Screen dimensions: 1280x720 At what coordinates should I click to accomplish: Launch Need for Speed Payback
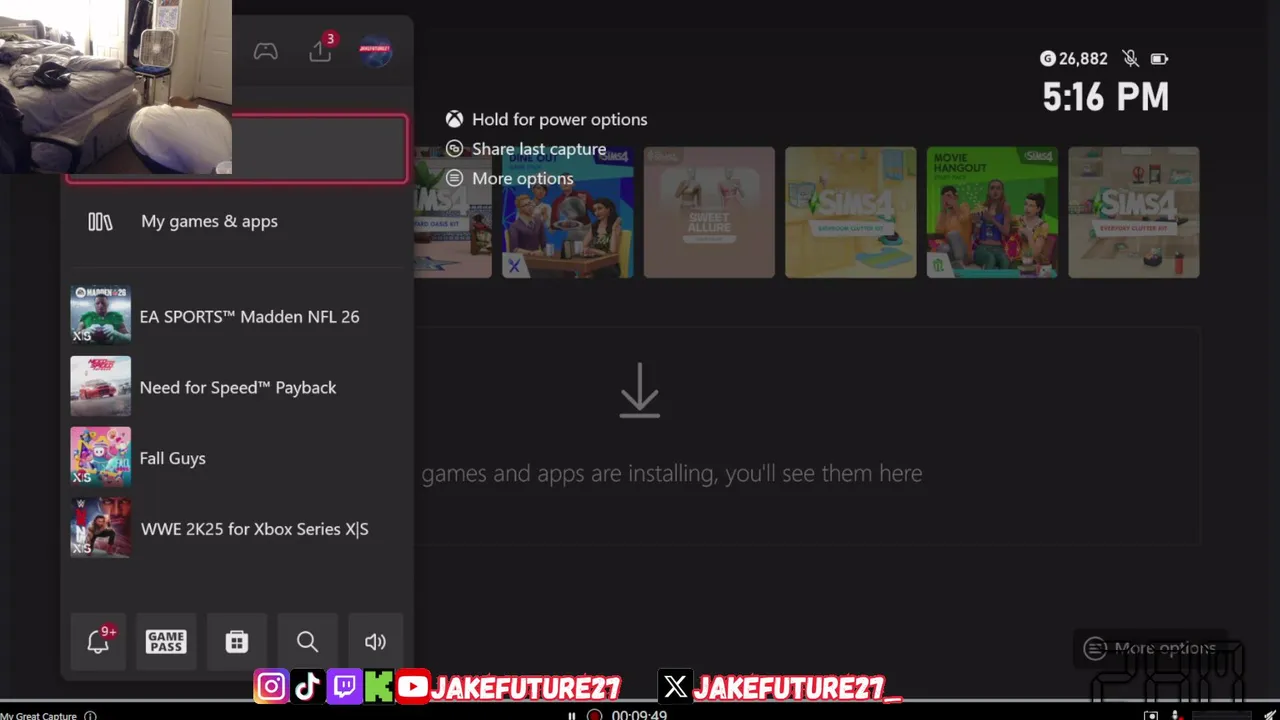[x=237, y=387]
